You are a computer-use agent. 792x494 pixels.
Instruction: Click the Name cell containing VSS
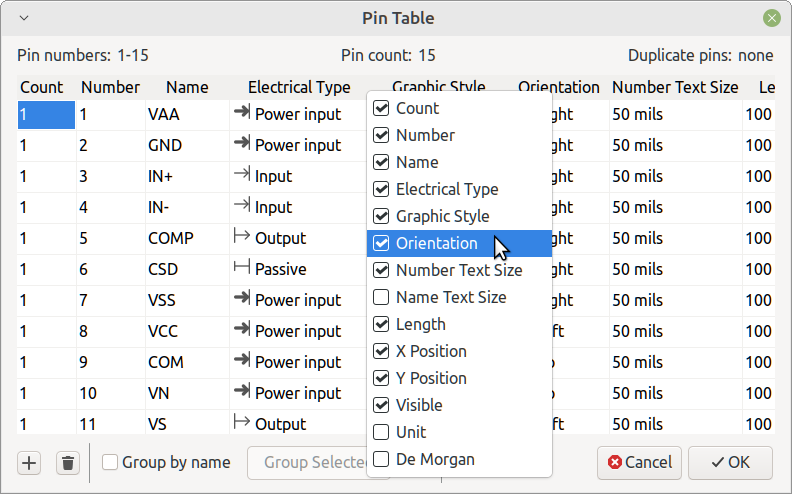pos(187,300)
